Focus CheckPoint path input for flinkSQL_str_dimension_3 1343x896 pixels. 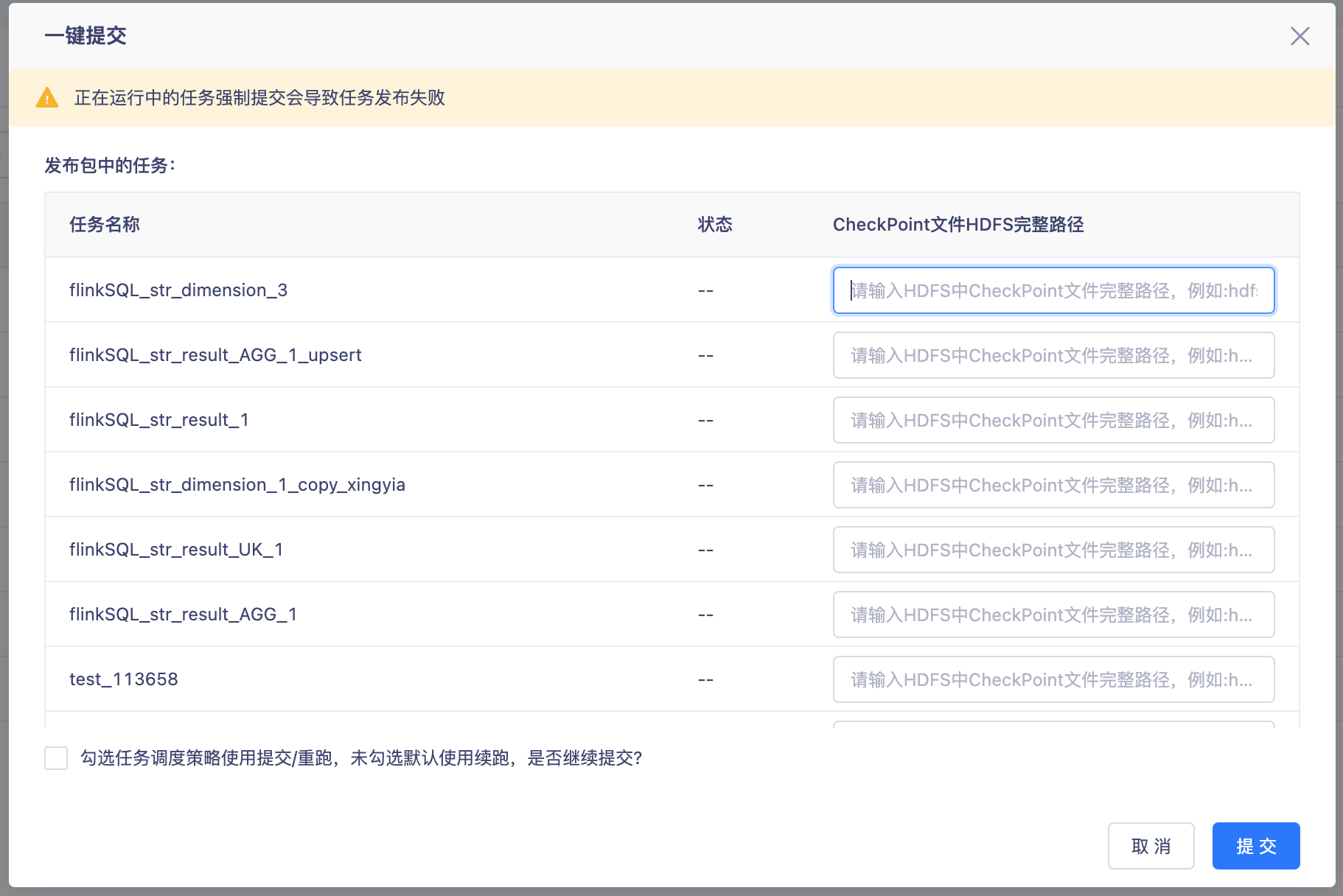1053,290
